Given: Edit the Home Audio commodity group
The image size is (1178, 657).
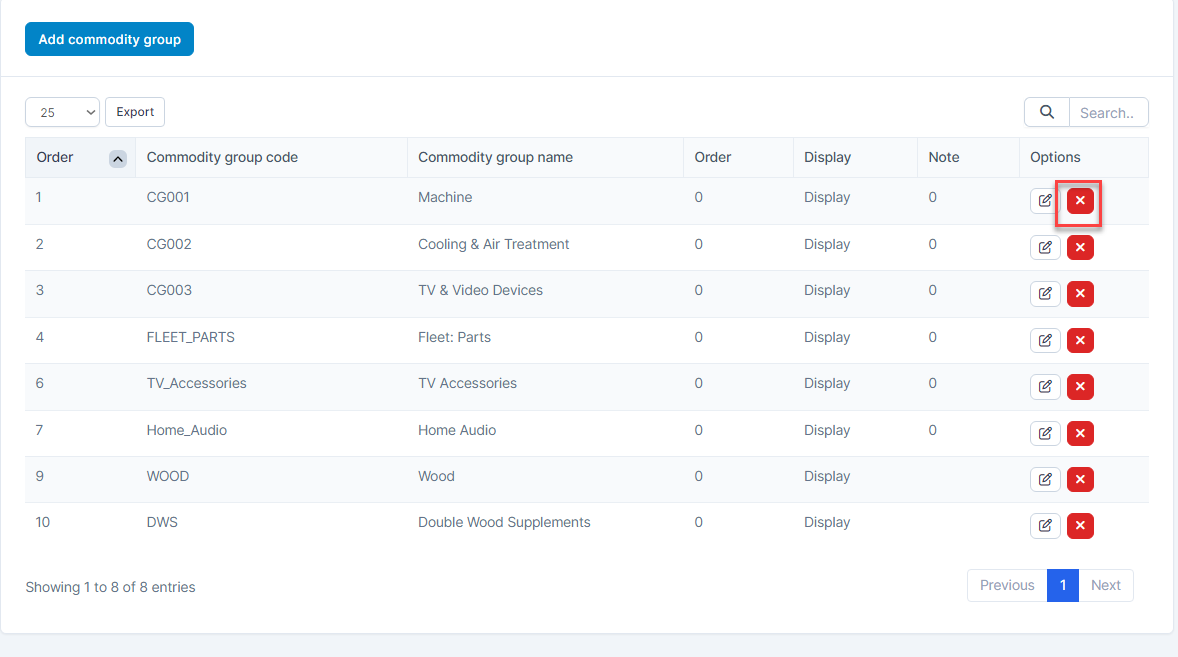Looking at the screenshot, I should (x=1045, y=433).
